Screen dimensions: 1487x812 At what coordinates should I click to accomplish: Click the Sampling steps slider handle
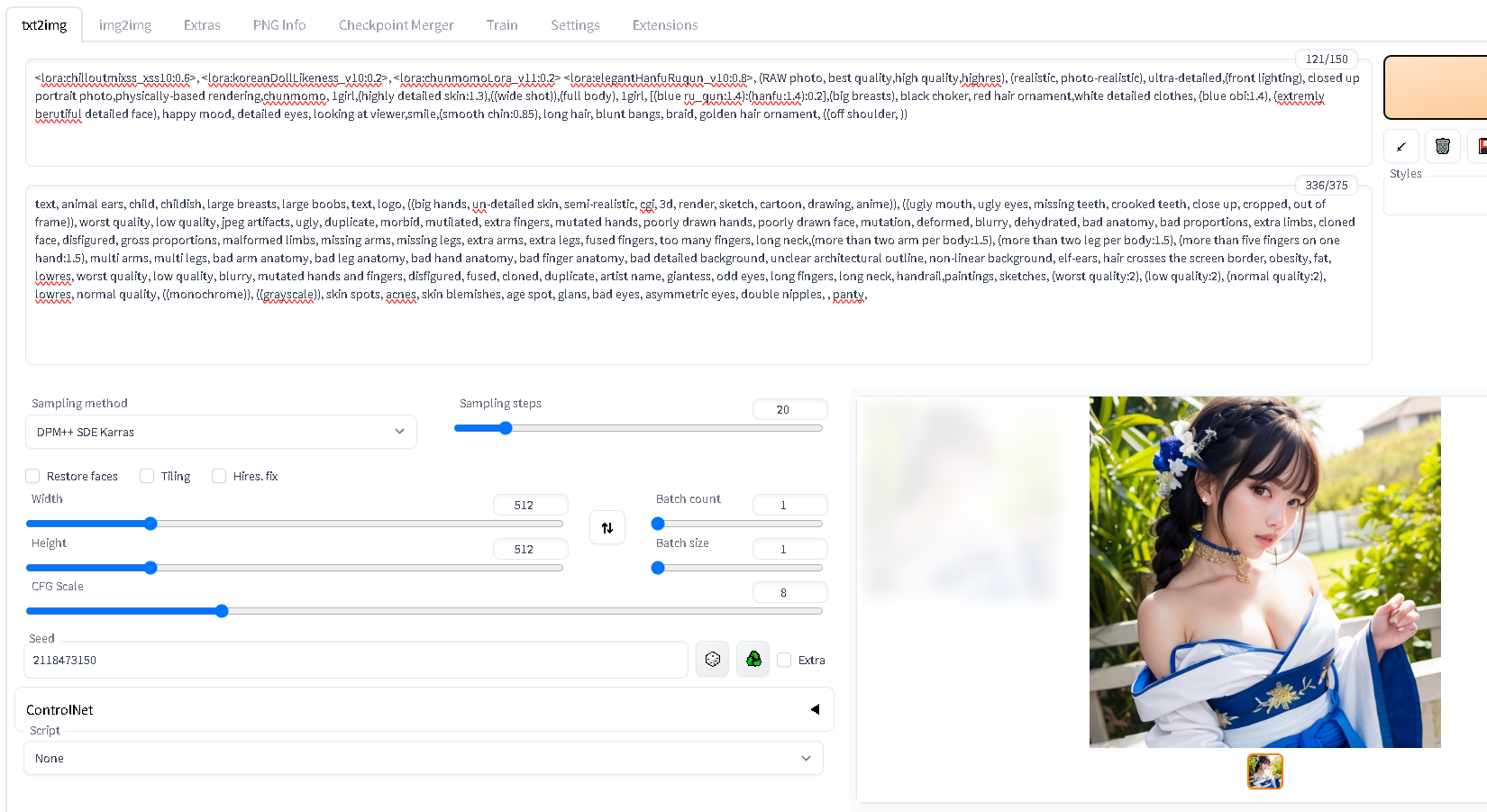point(506,428)
